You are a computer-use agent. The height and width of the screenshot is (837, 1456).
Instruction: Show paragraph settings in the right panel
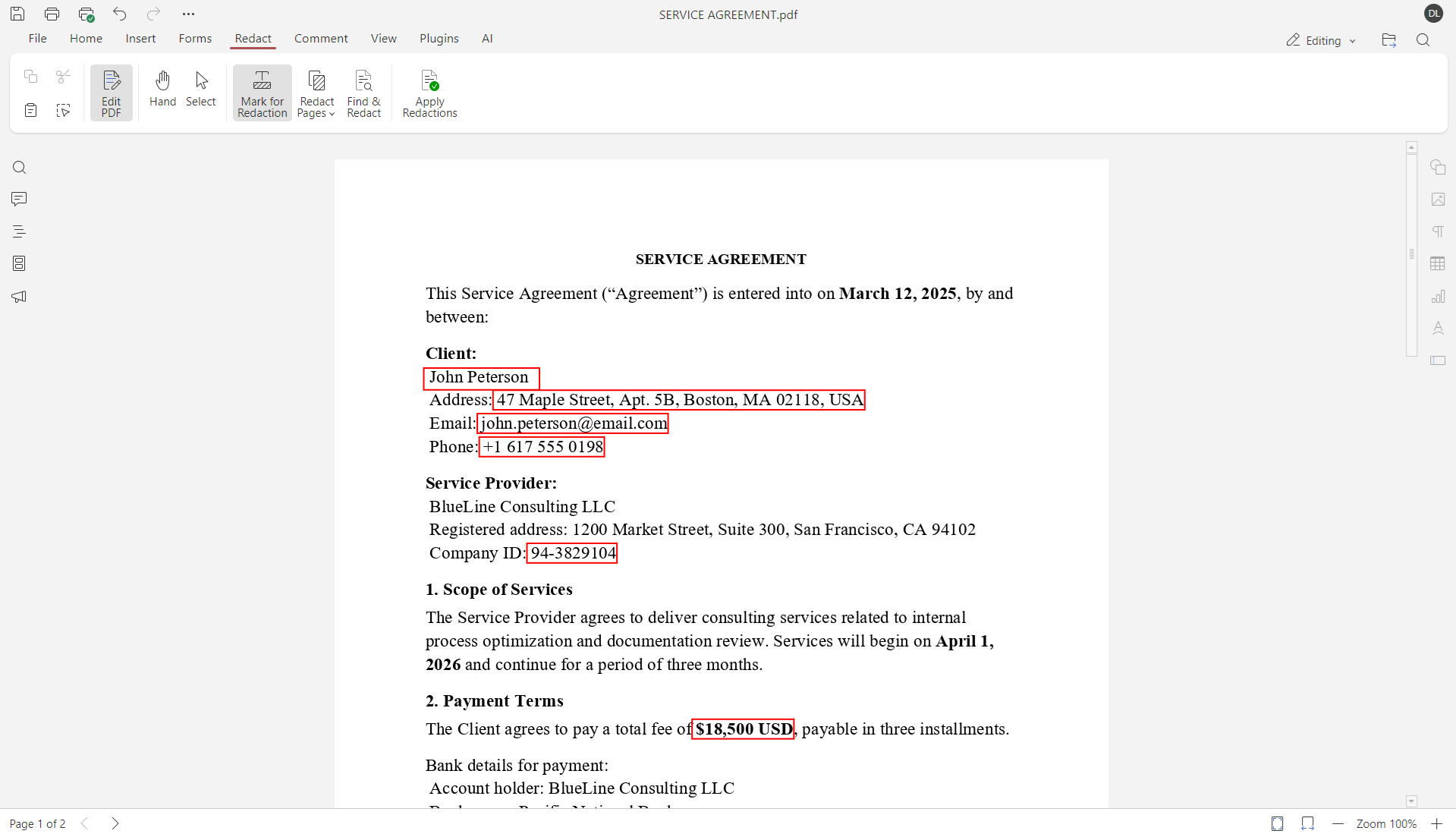1439,231
